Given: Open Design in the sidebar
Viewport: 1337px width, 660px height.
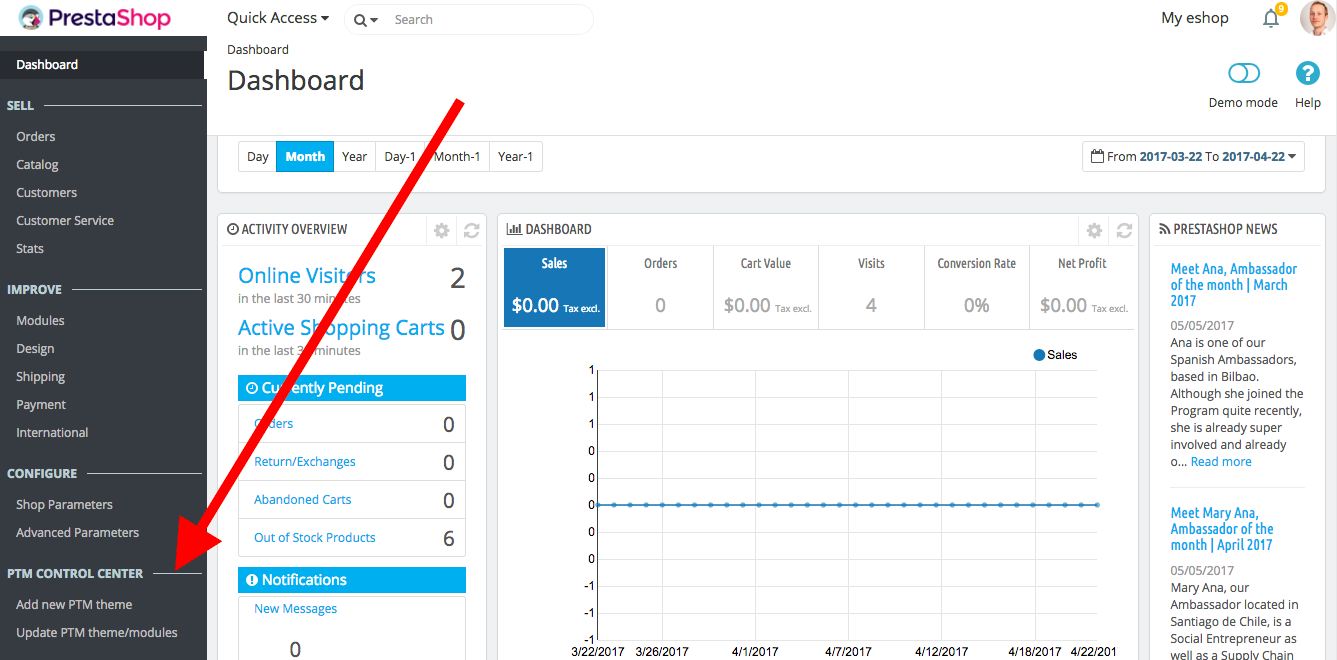Looking at the screenshot, I should tap(35, 348).
